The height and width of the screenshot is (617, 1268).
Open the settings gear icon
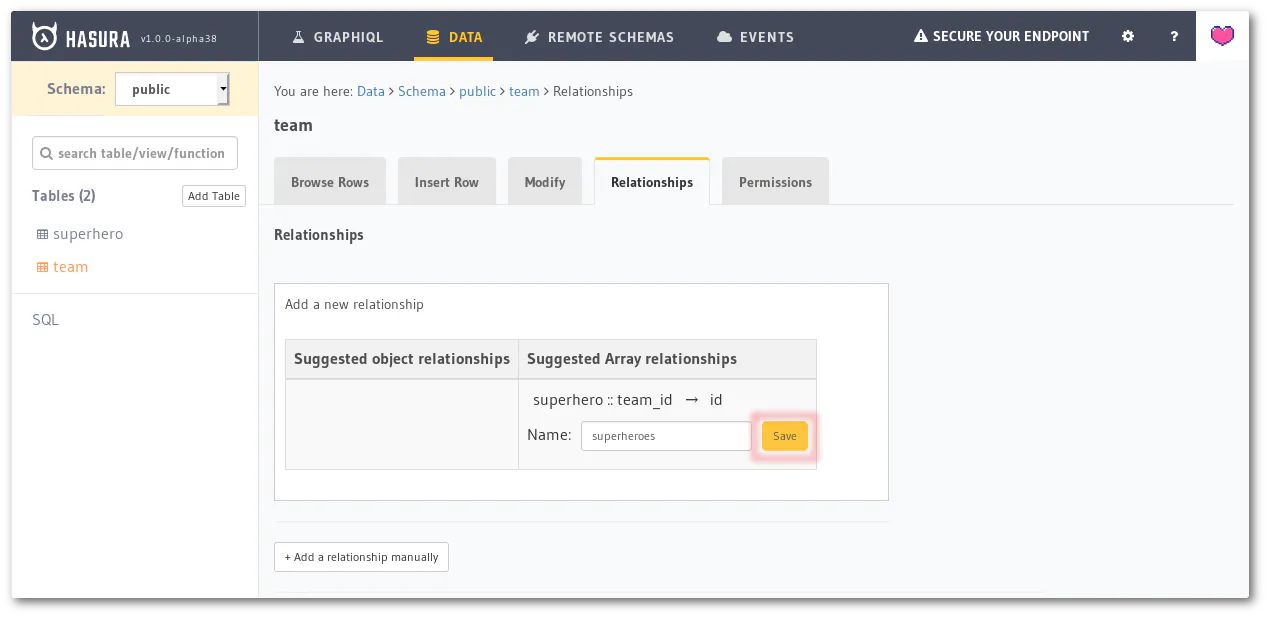[x=1128, y=36]
